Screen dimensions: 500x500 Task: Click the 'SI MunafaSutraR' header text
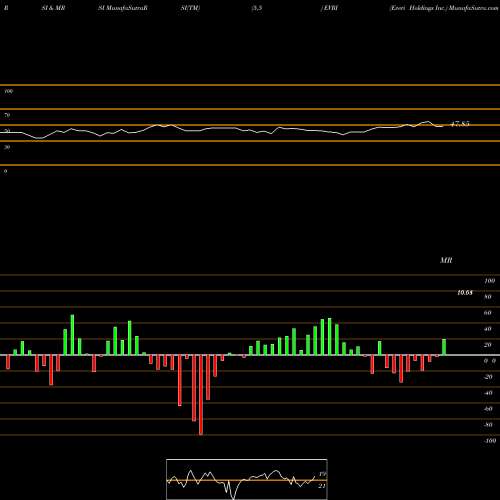[x=123, y=8]
